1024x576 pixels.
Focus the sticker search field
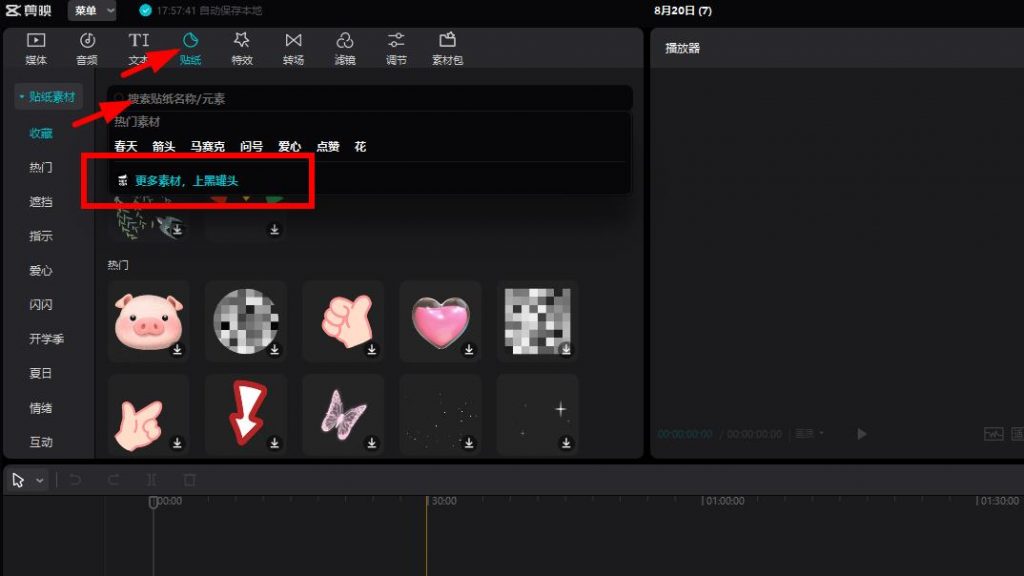pyautogui.click(x=370, y=99)
